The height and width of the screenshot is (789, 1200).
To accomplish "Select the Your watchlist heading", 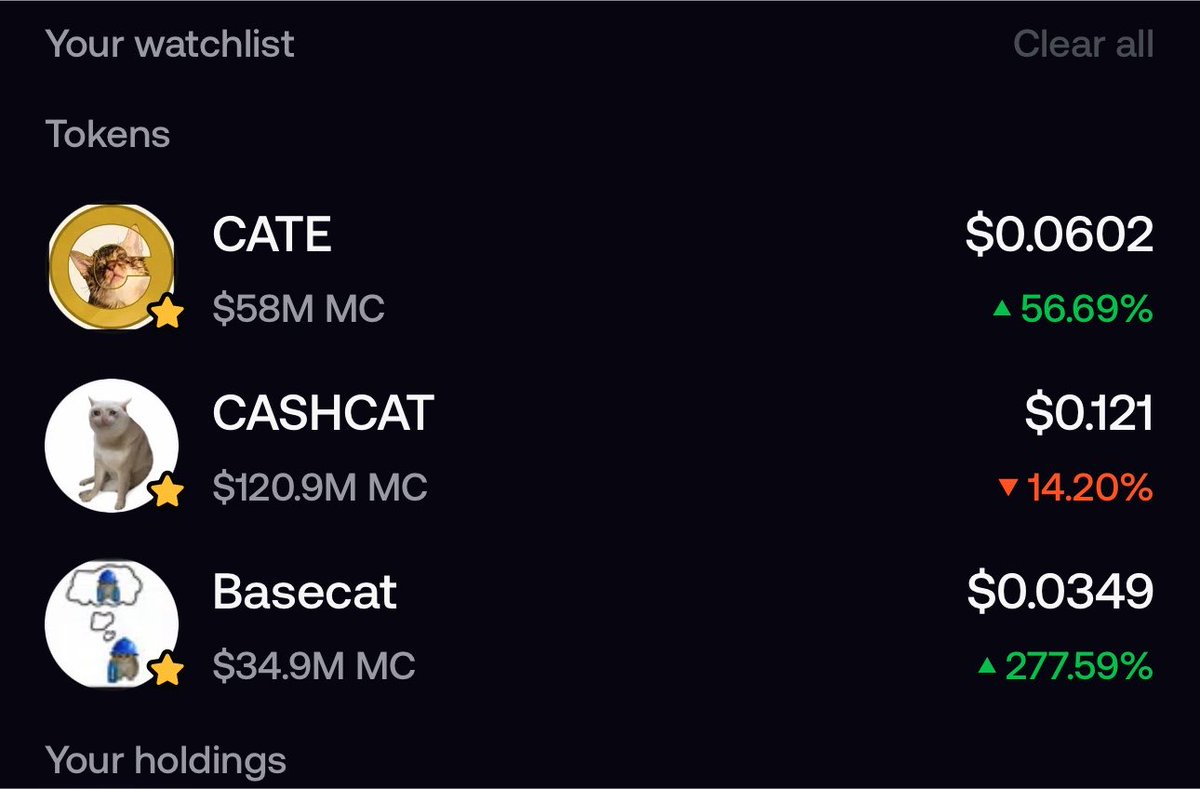I will pyautogui.click(x=170, y=44).
